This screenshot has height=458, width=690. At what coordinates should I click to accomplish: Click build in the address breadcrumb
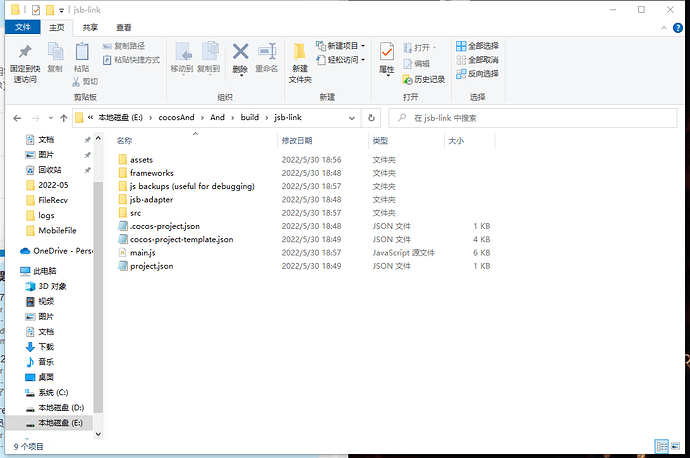coord(250,117)
